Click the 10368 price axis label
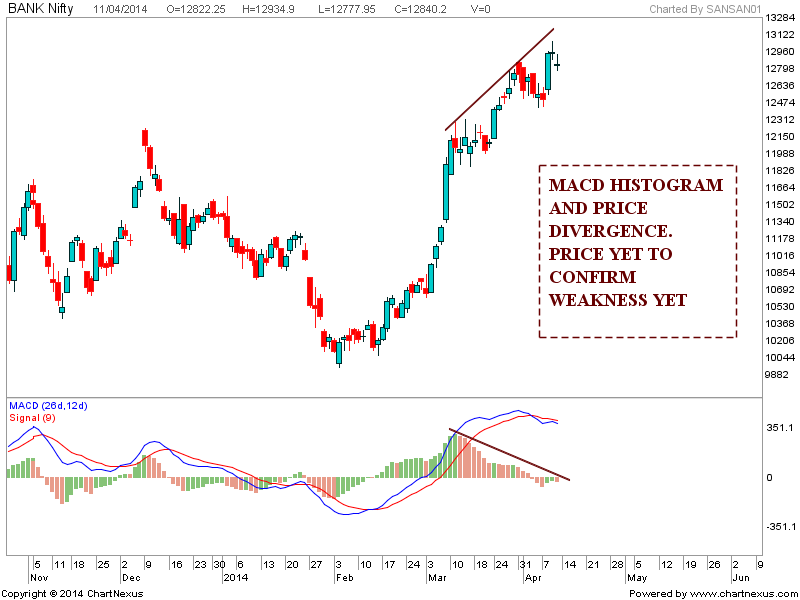This screenshot has width=800, height=600. (780, 323)
